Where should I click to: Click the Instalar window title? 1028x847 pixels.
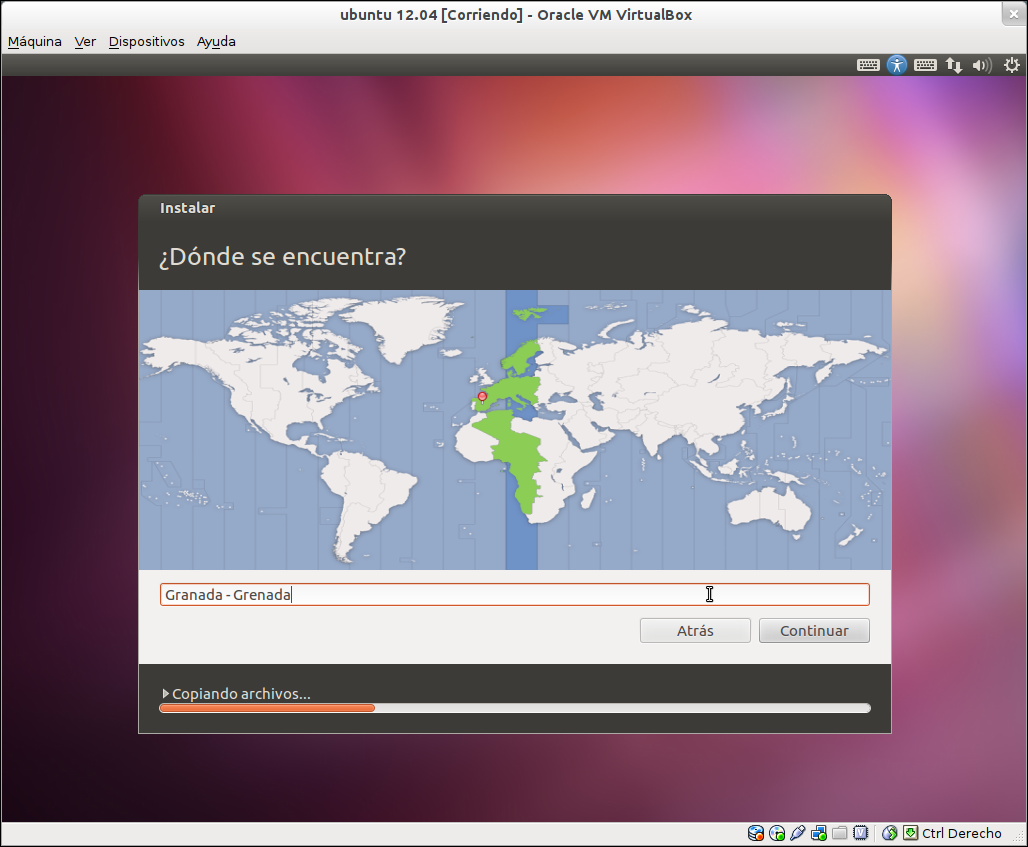[x=188, y=208]
